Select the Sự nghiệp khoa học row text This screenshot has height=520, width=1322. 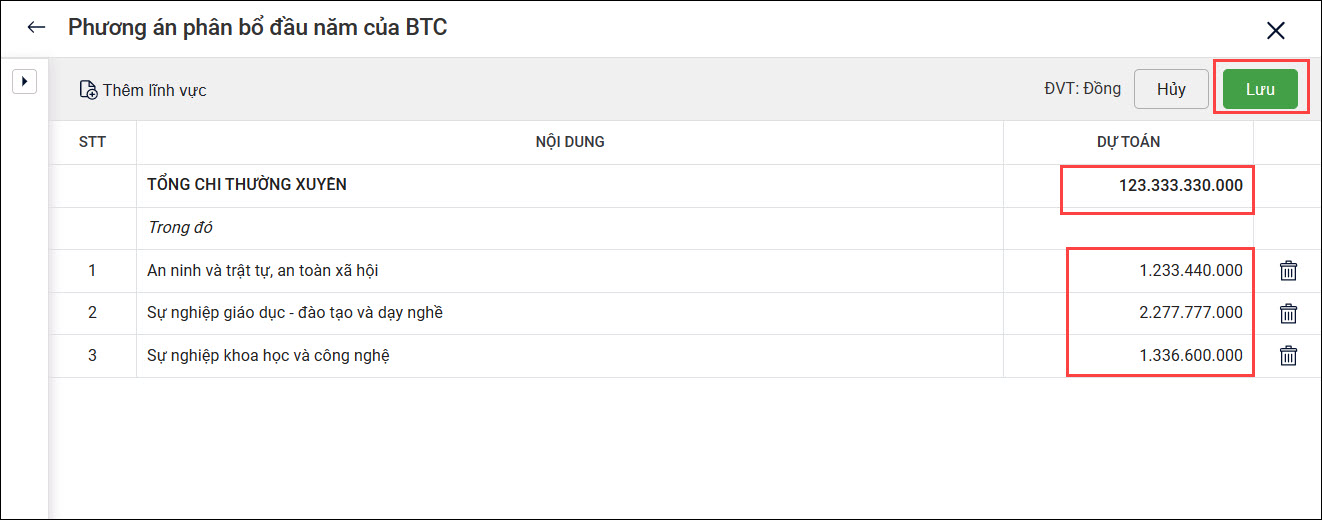coord(267,355)
